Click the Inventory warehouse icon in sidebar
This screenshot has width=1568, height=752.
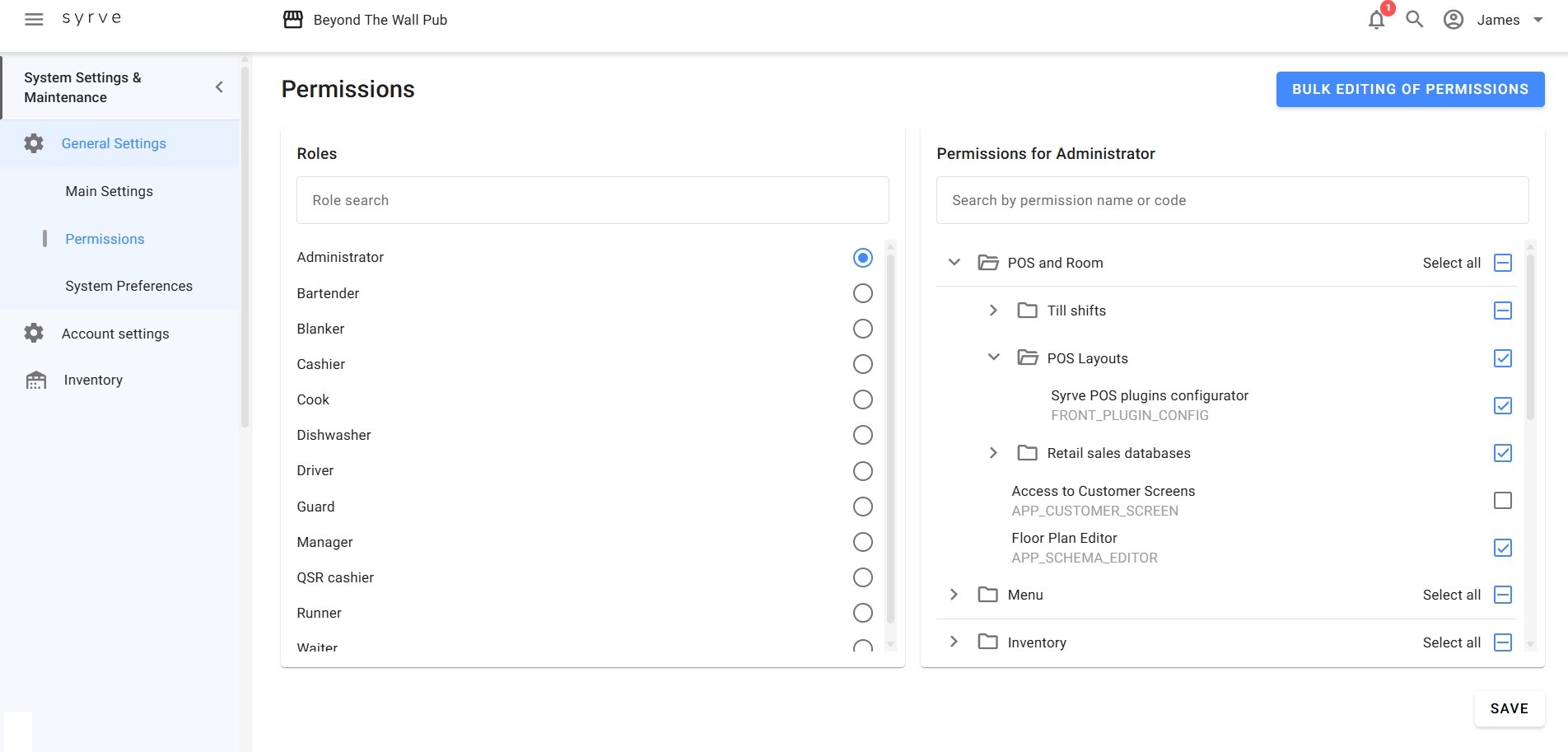tap(36, 380)
